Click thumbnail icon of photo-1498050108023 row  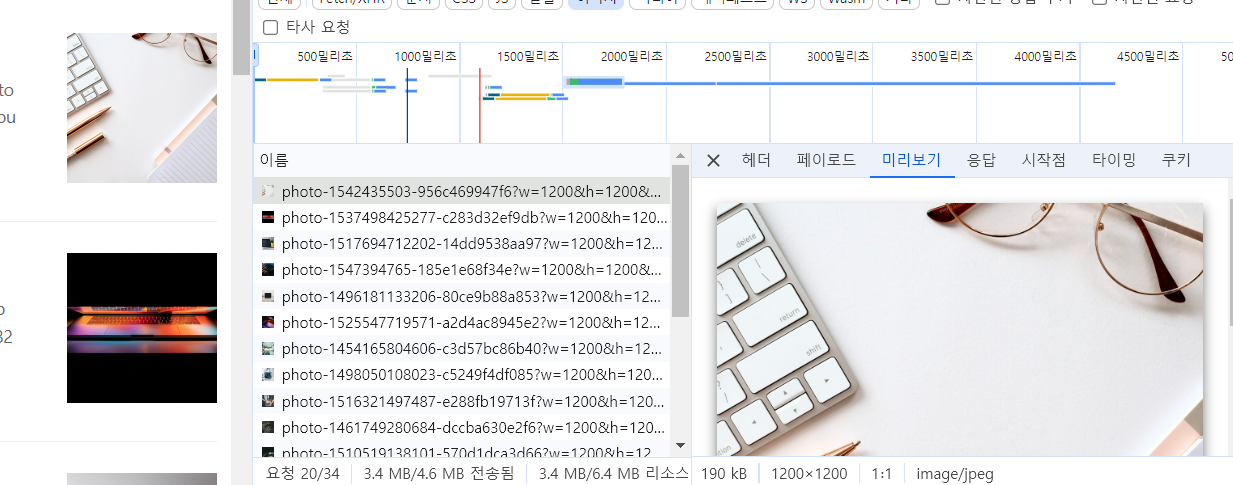268,375
